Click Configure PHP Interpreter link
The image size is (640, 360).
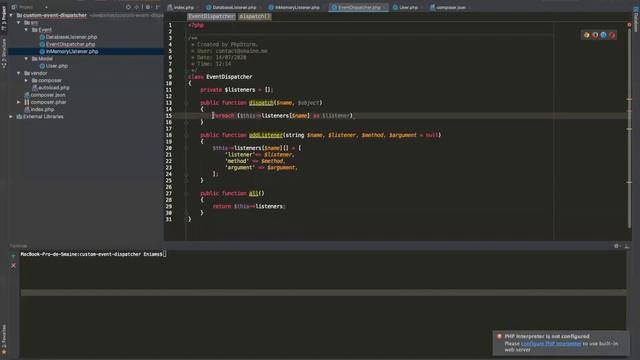pos(551,344)
